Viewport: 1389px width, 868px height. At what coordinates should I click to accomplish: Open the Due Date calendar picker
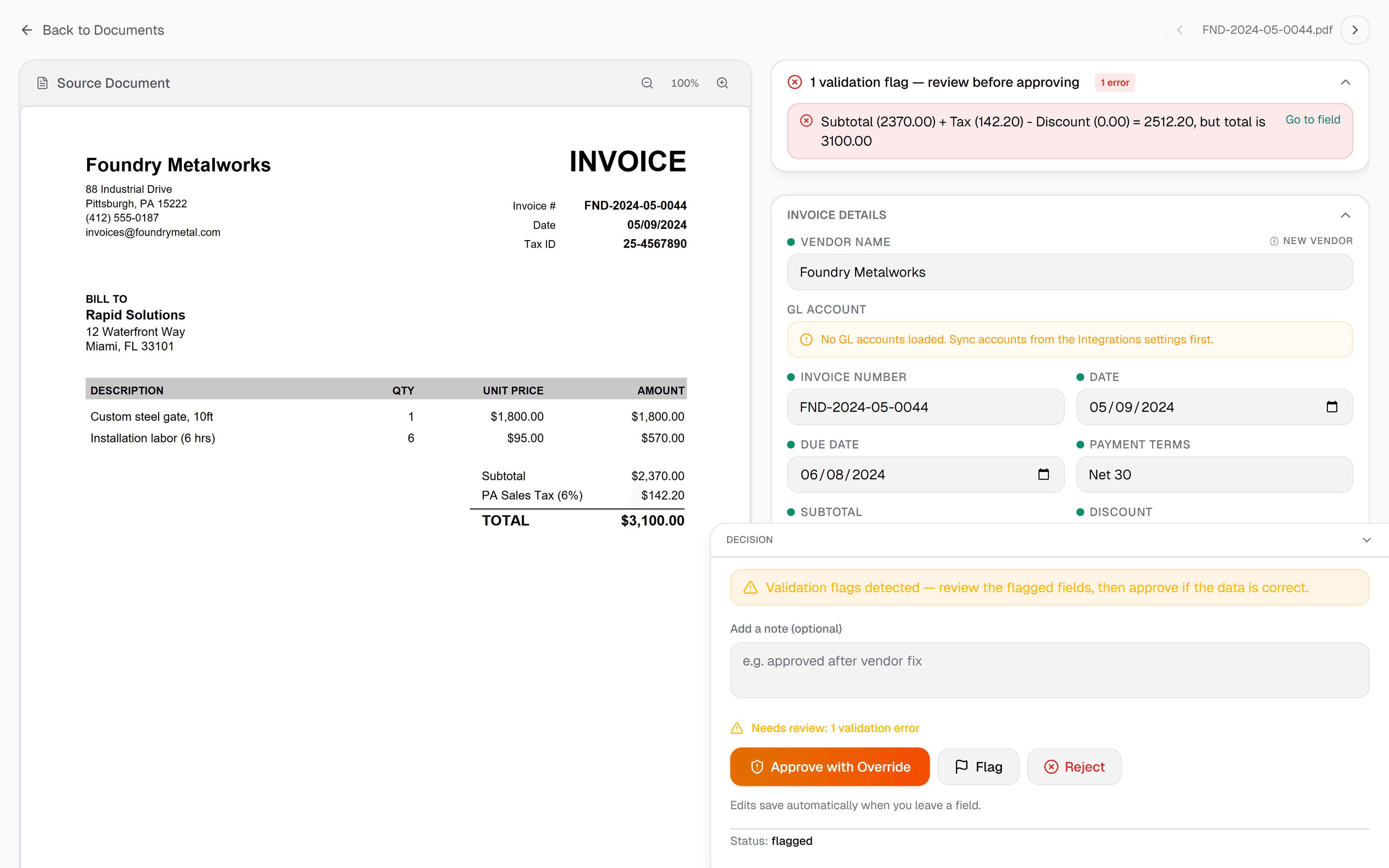tap(1044, 475)
